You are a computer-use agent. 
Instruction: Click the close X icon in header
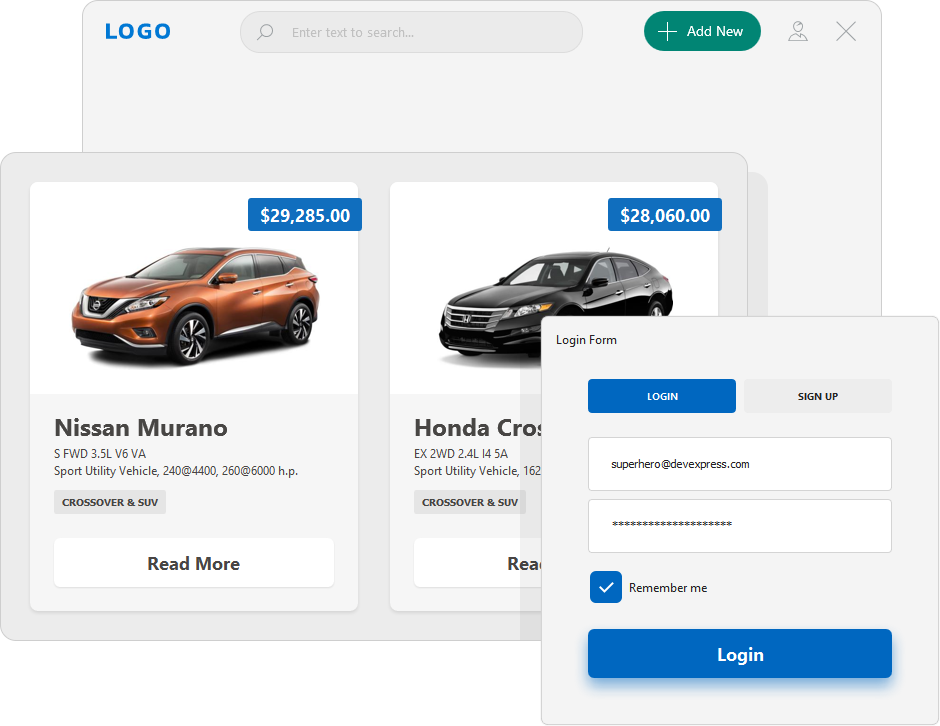(845, 31)
